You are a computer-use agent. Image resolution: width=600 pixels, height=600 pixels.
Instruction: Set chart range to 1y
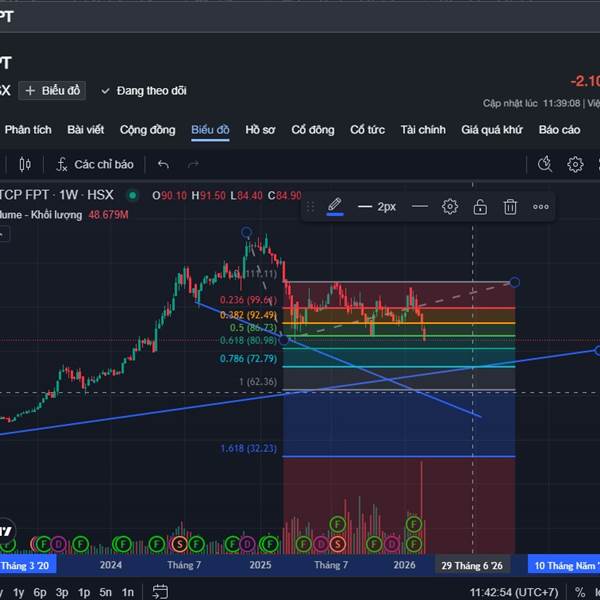pos(18,592)
